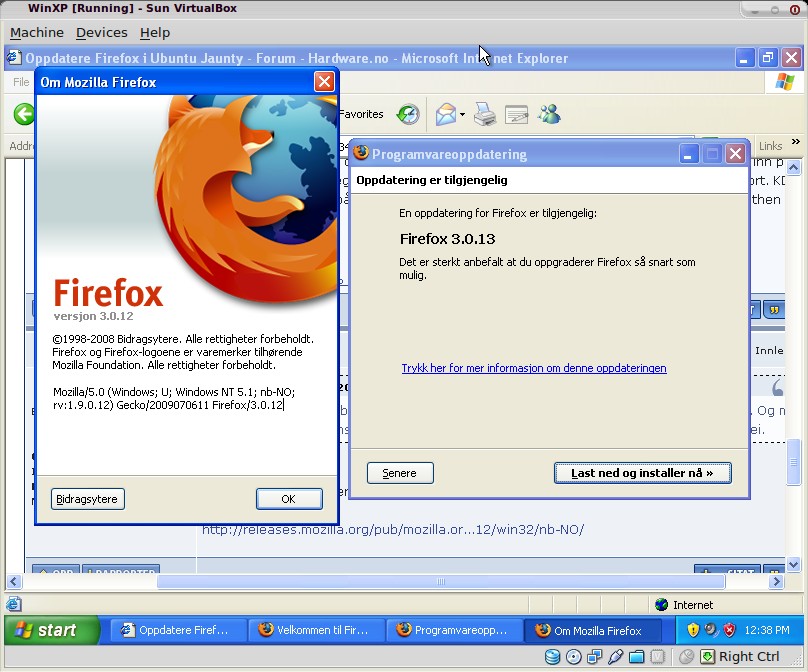
Task: Switch to Programvareopp… taskbar item
Action: click(453, 630)
